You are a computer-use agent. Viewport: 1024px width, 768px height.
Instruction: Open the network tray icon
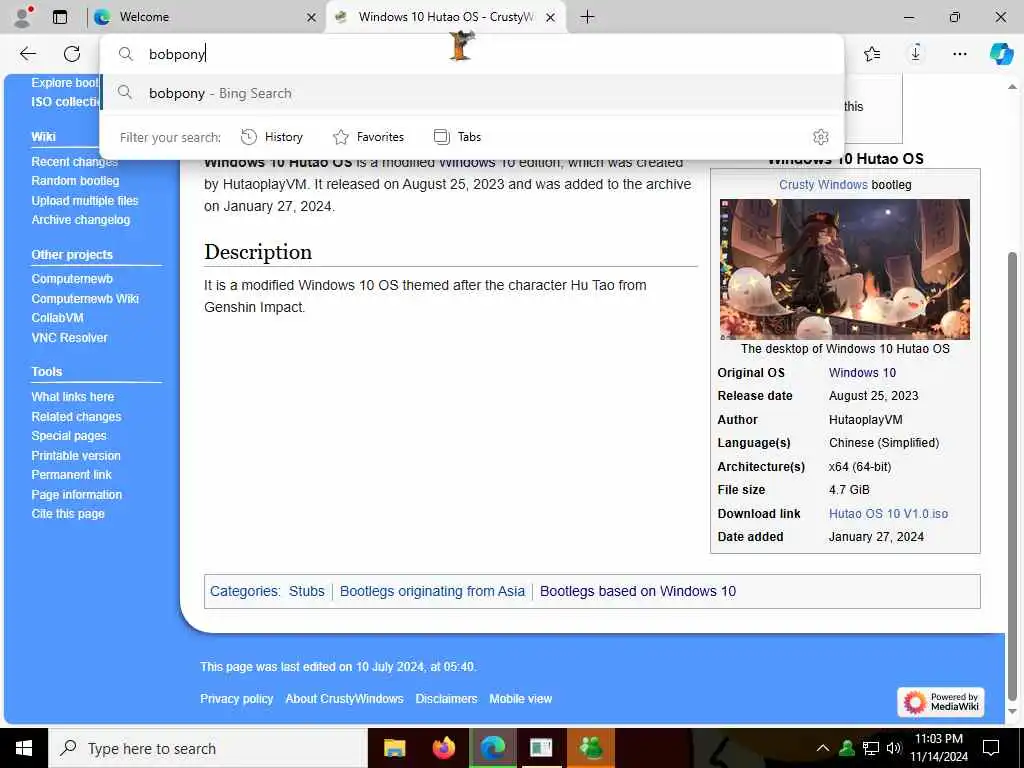tap(871, 748)
